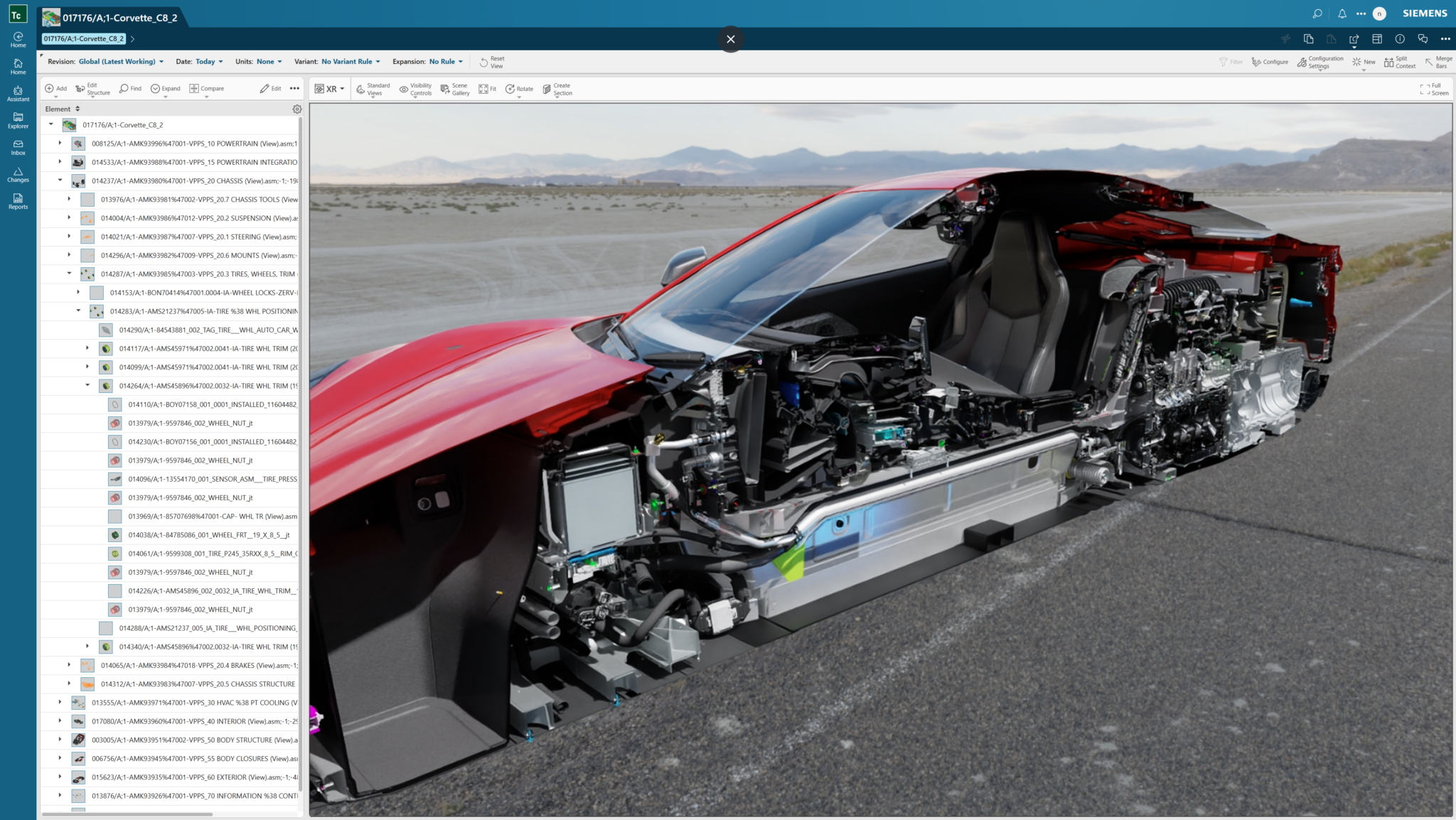
Task: Click the Split Context icon
Action: click(1398, 61)
